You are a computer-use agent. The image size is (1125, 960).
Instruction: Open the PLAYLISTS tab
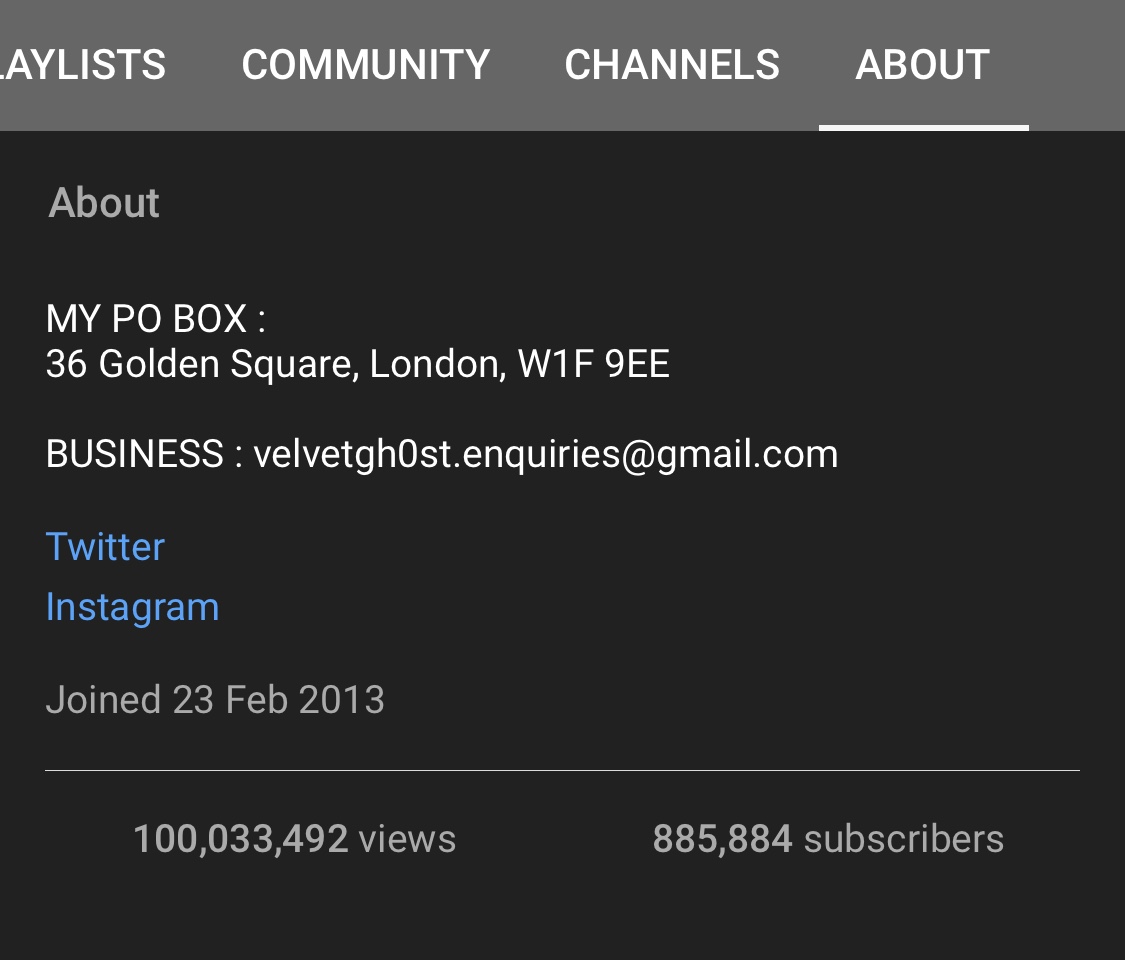click(x=83, y=65)
